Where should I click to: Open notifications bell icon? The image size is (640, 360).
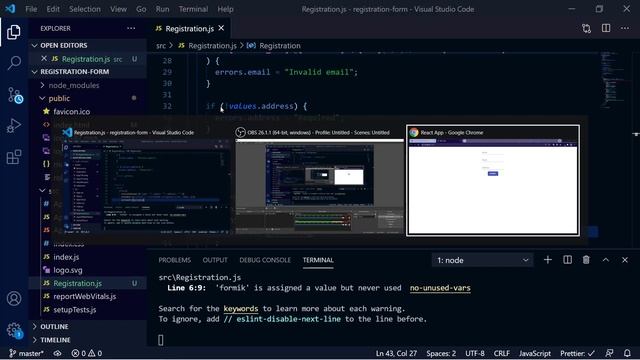[x=627, y=353]
